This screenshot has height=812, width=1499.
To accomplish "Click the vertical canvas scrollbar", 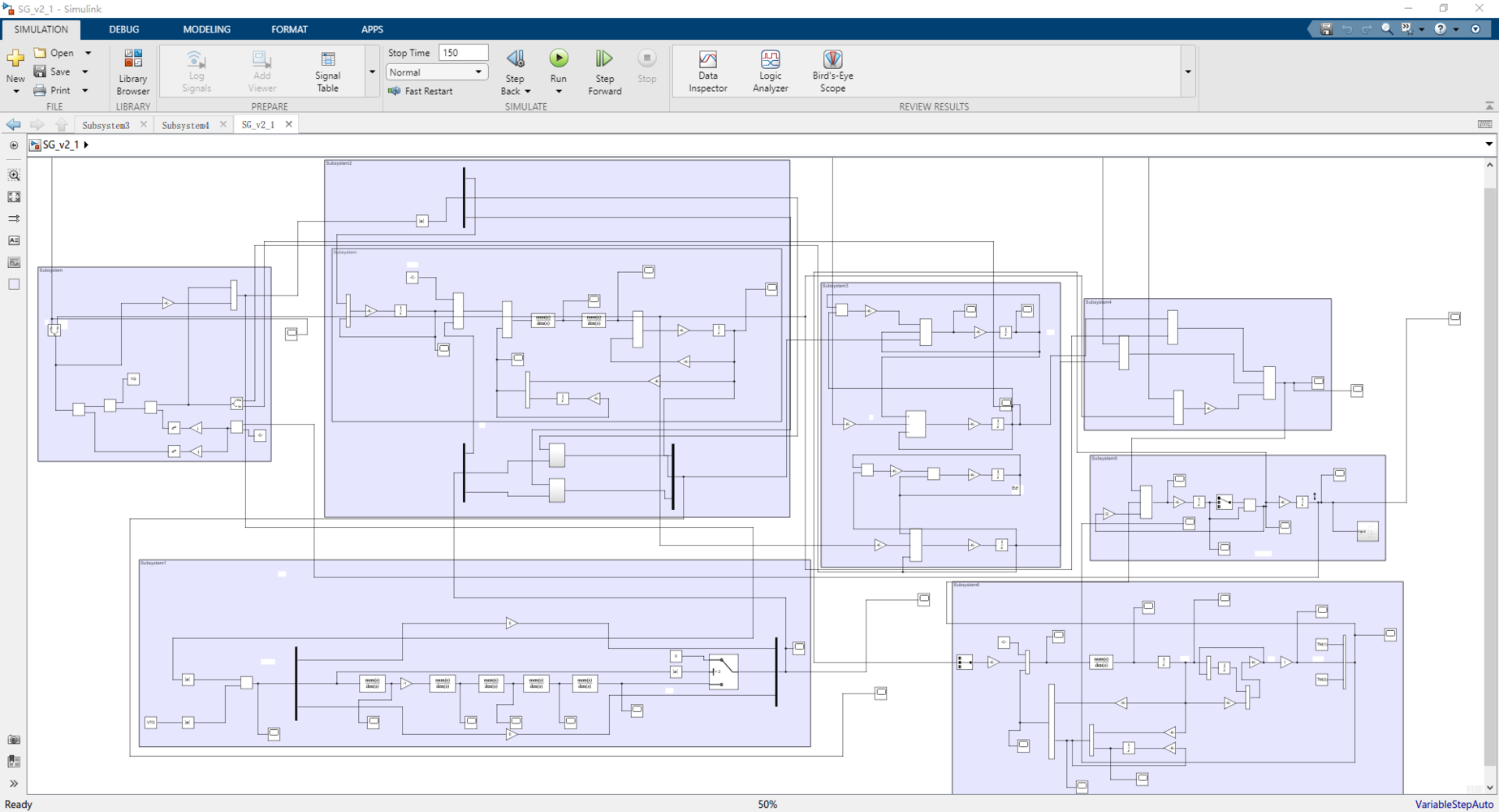I will [1489, 475].
